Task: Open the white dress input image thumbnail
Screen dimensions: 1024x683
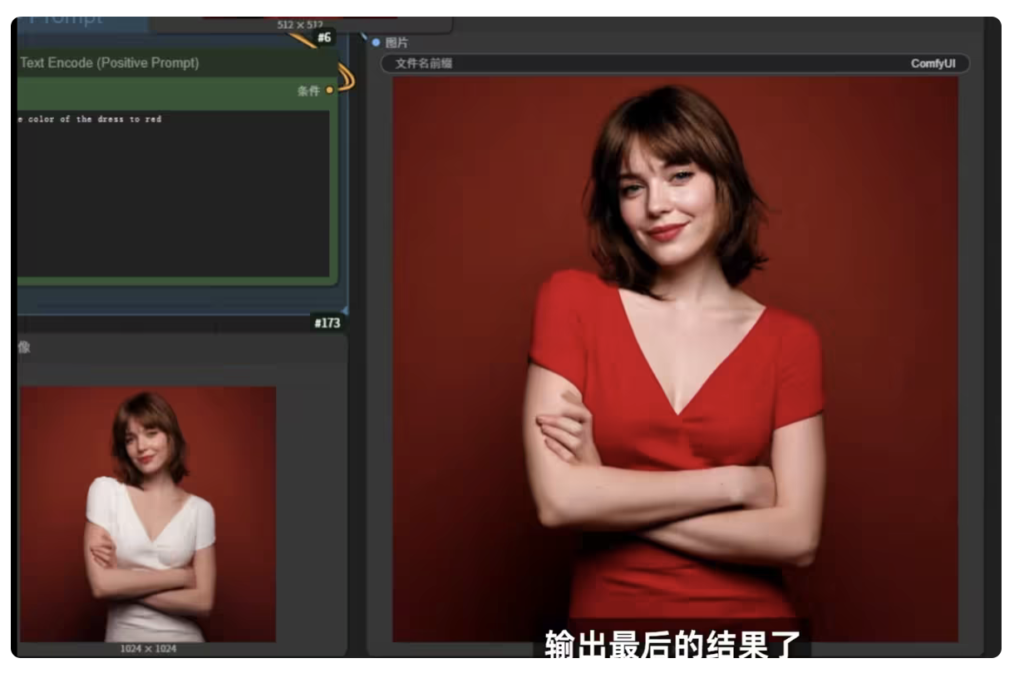Action: coord(148,514)
